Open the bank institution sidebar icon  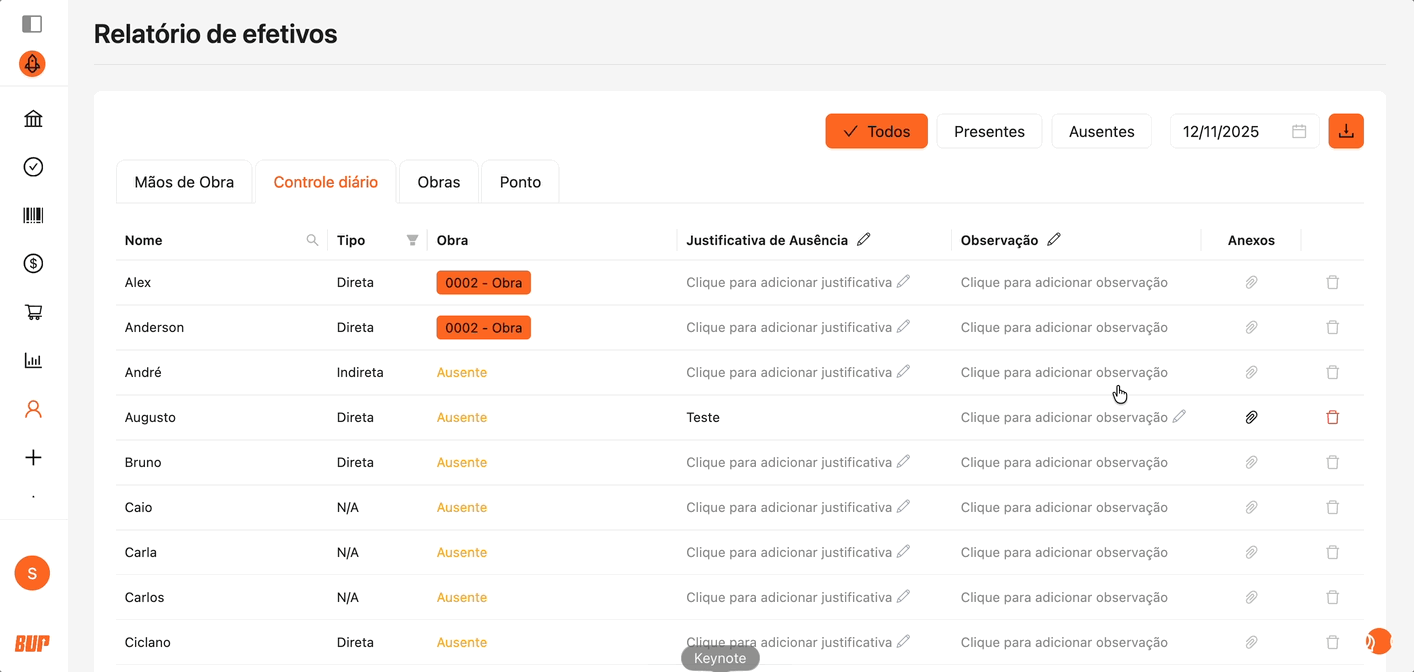click(x=33, y=119)
